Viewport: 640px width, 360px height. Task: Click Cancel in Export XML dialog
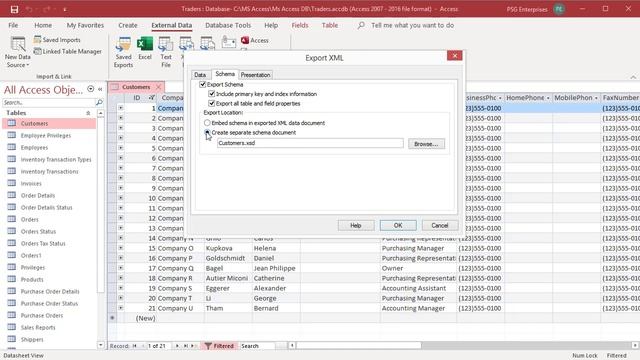[x=440, y=225]
